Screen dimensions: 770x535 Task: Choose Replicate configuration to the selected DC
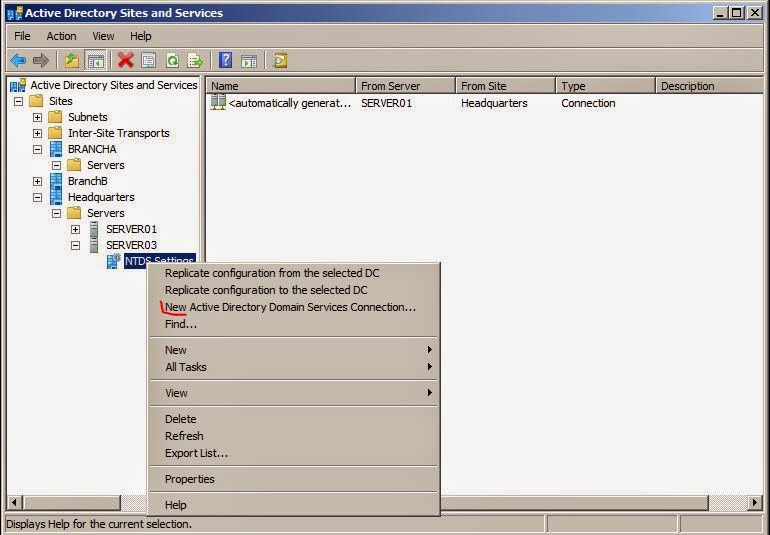pos(294,290)
